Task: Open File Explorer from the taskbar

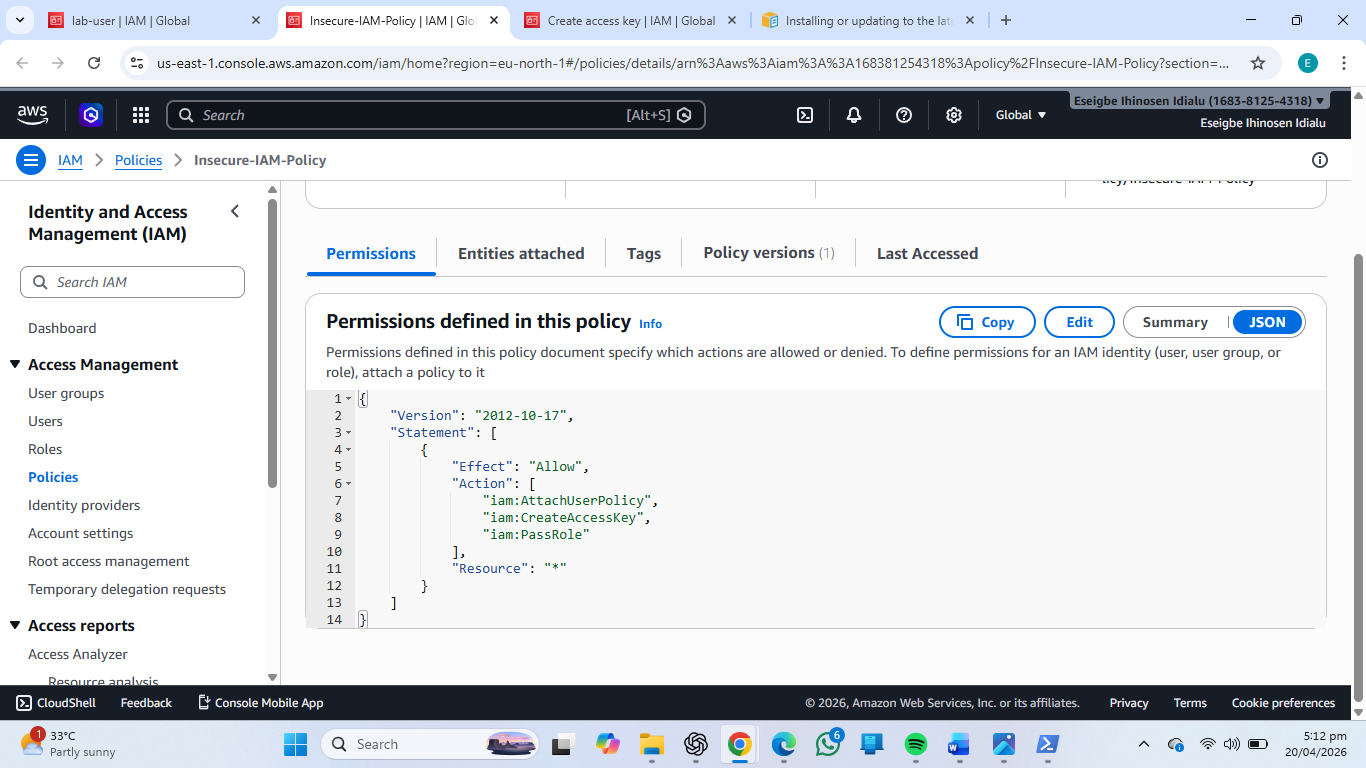Action: [652, 744]
